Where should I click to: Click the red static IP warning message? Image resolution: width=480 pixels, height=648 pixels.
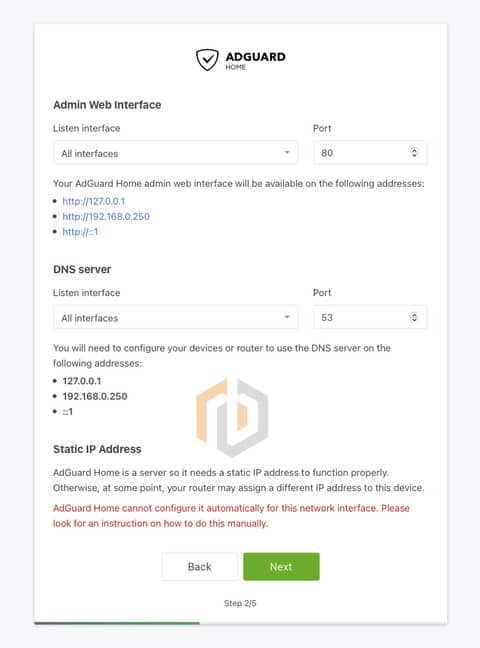pyautogui.click(x=231, y=516)
